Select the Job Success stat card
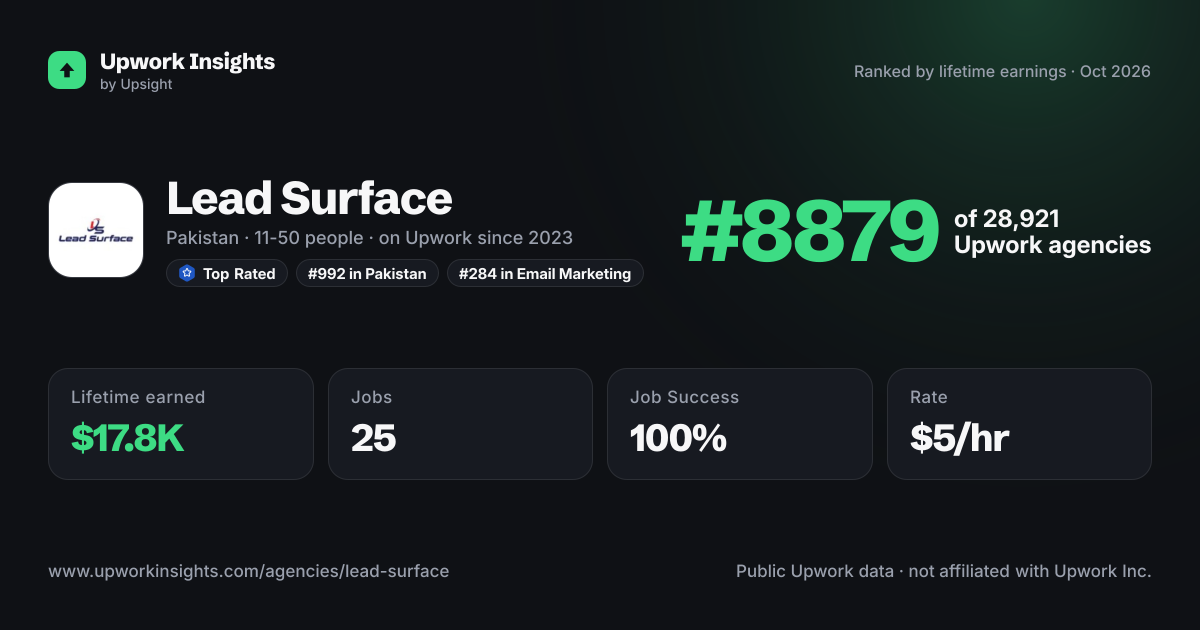1200x630 pixels. click(x=740, y=424)
